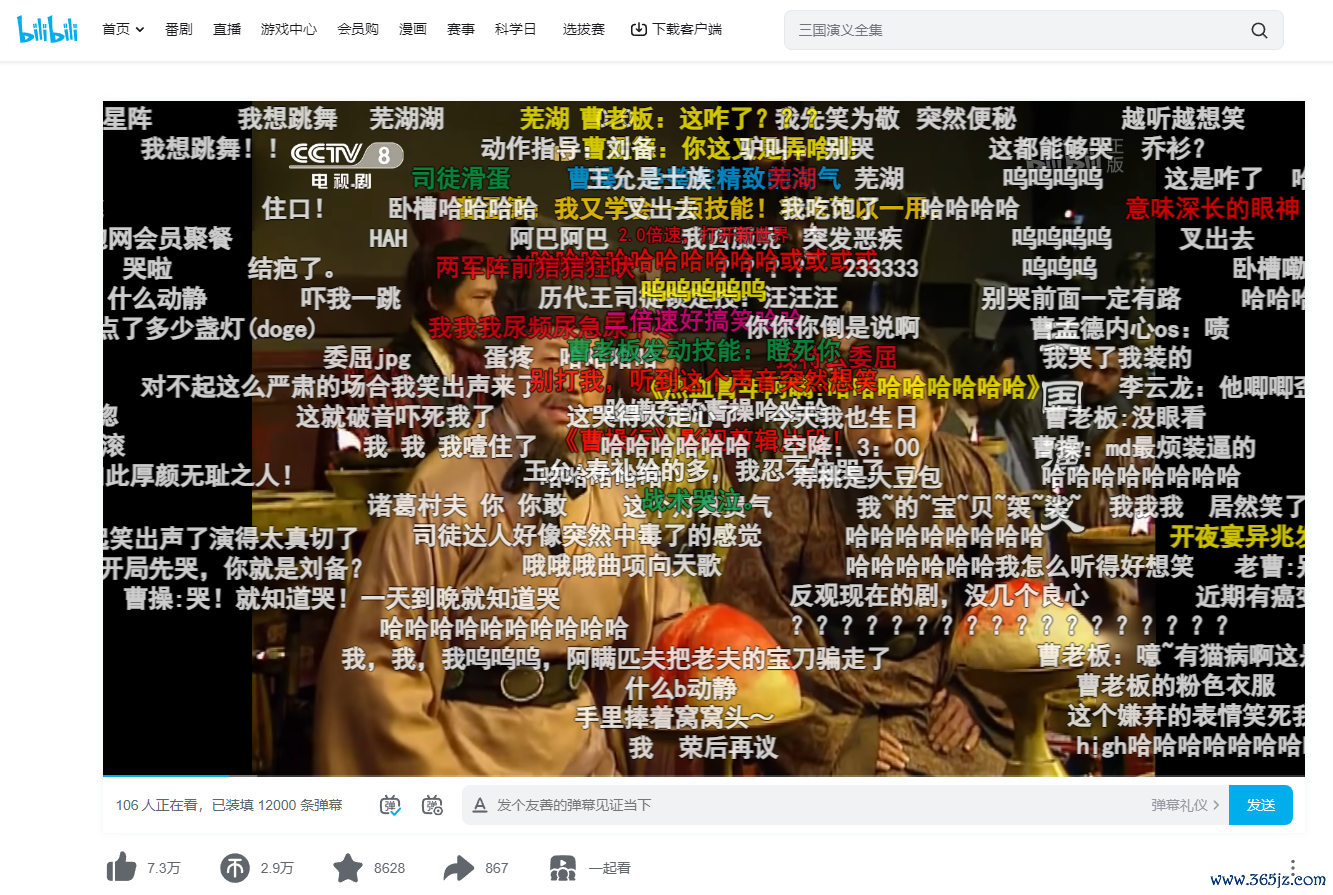The height and width of the screenshot is (895, 1333).
Task: Click the magnifier search icon
Action: coord(1259,30)
